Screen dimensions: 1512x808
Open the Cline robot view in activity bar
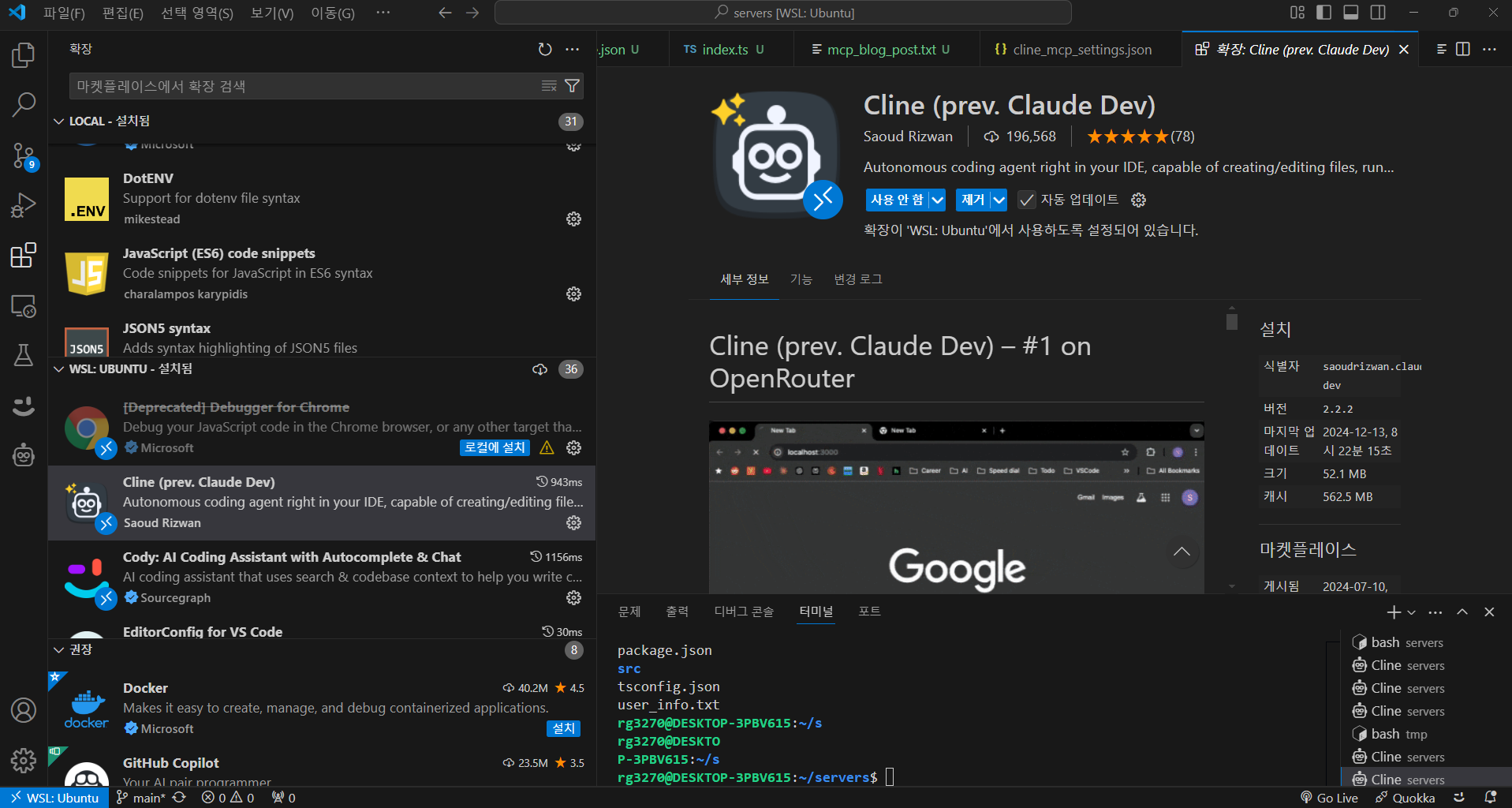point(24,455)
